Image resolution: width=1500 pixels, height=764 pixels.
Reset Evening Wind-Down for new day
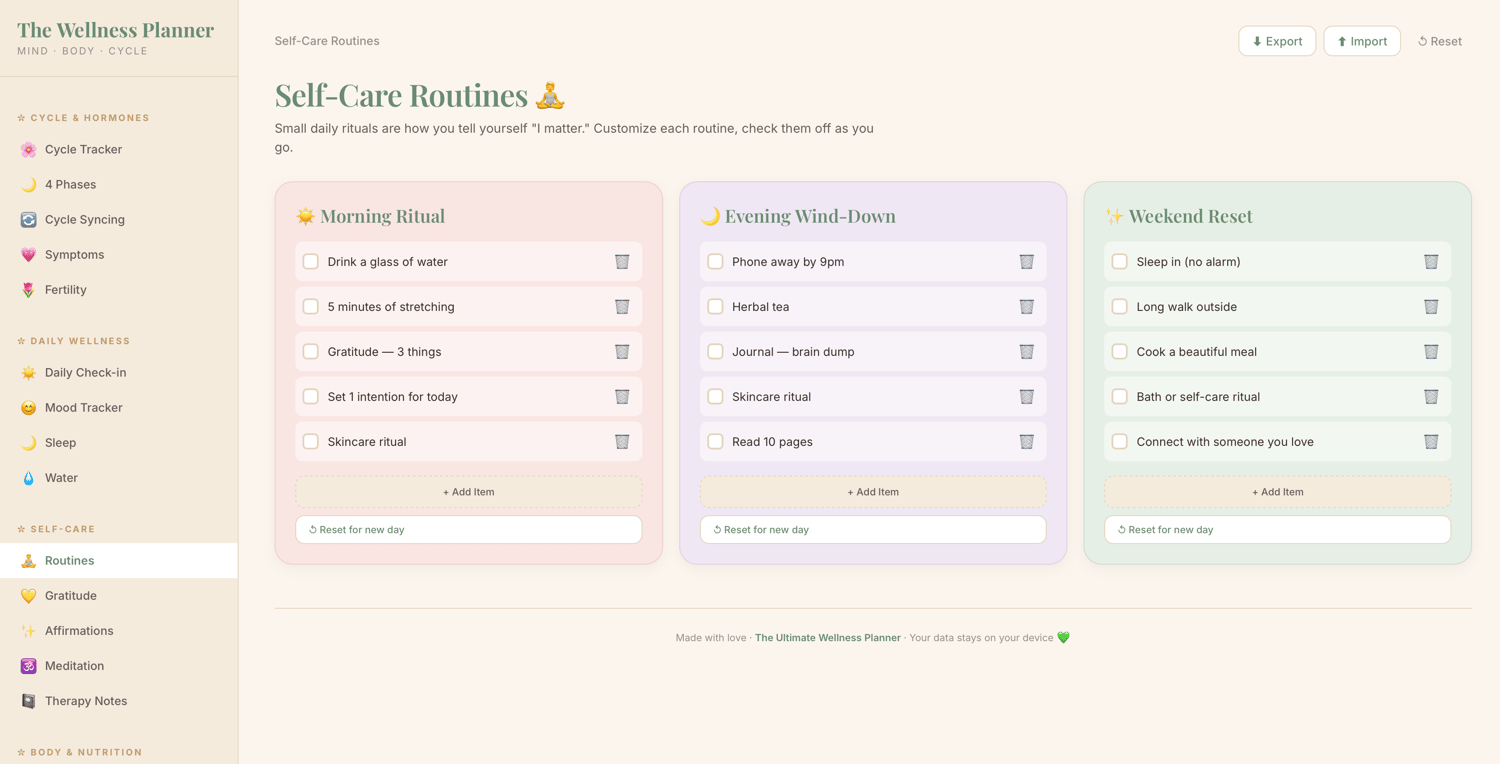(873, 530)
